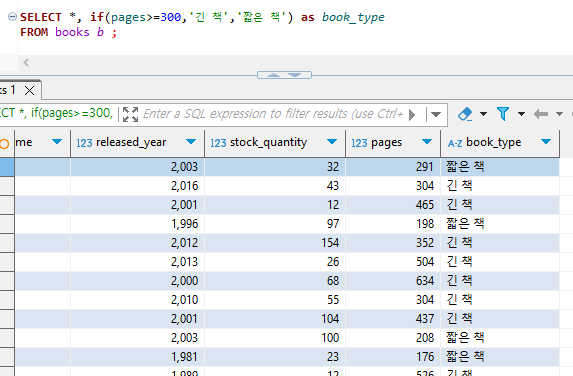Viewport: 573px width, 376px height.
Task: Open book_type column filter arrow
Action: click(546, 142)
